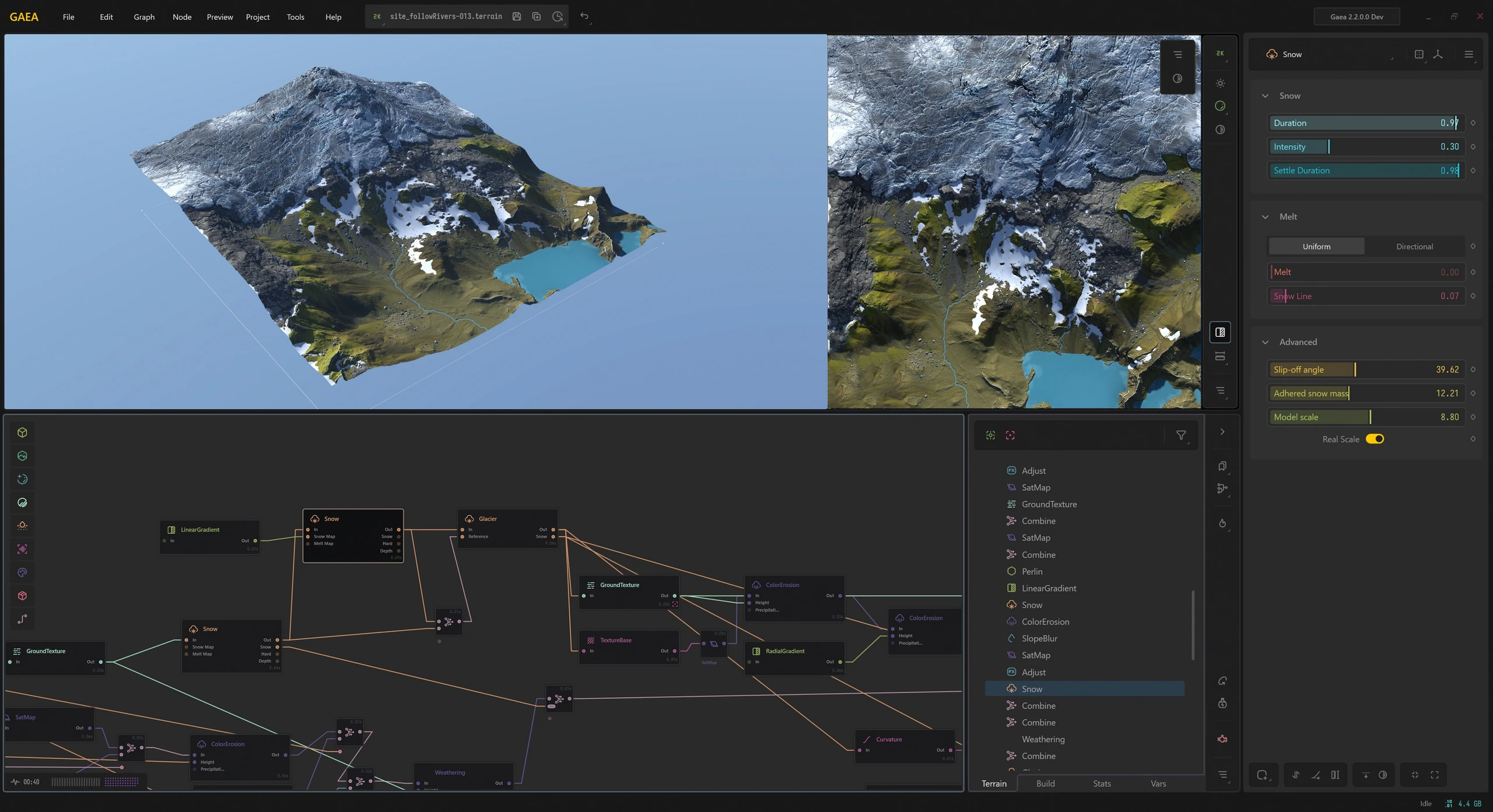The image size is (1493, 812).
Task: Collapse the Advanced section
Action: [x=1265, y=342]
